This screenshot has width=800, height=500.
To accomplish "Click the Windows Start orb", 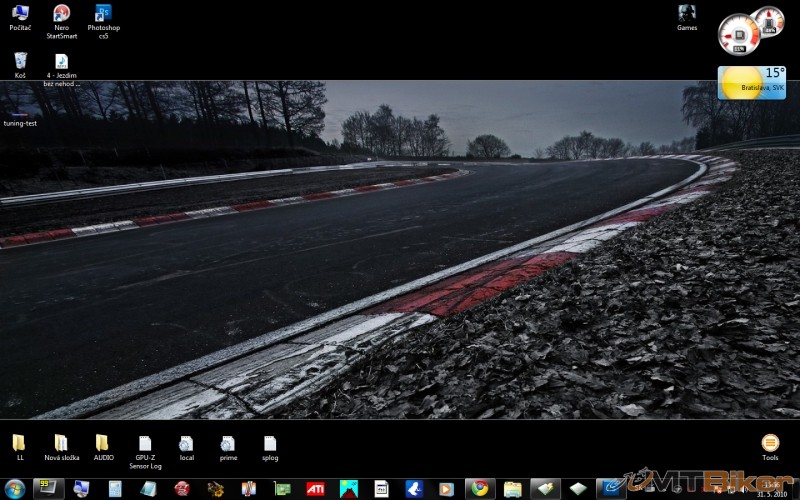I will [15, 489].
